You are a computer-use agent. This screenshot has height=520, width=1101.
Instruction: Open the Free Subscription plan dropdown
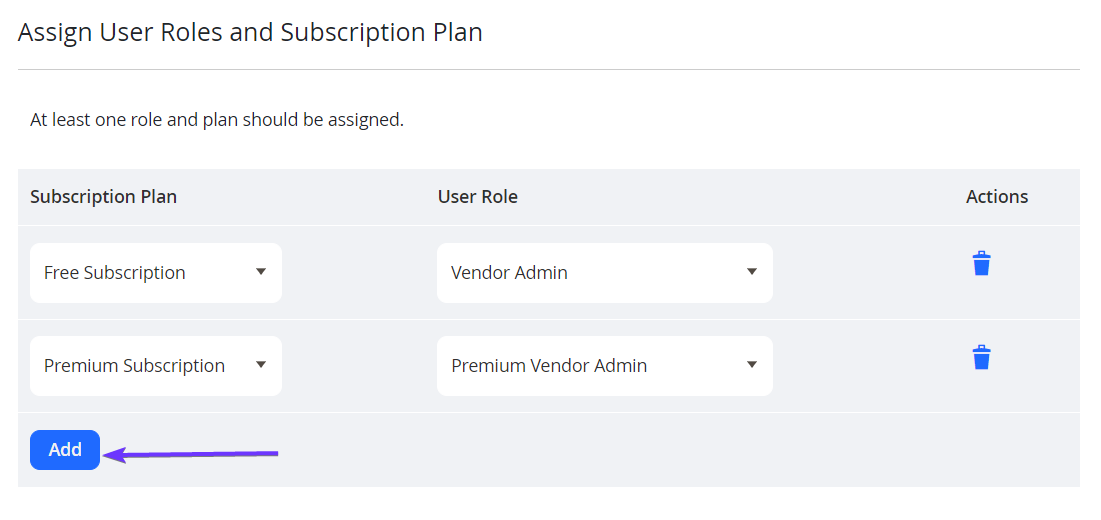tap(156, 273)
